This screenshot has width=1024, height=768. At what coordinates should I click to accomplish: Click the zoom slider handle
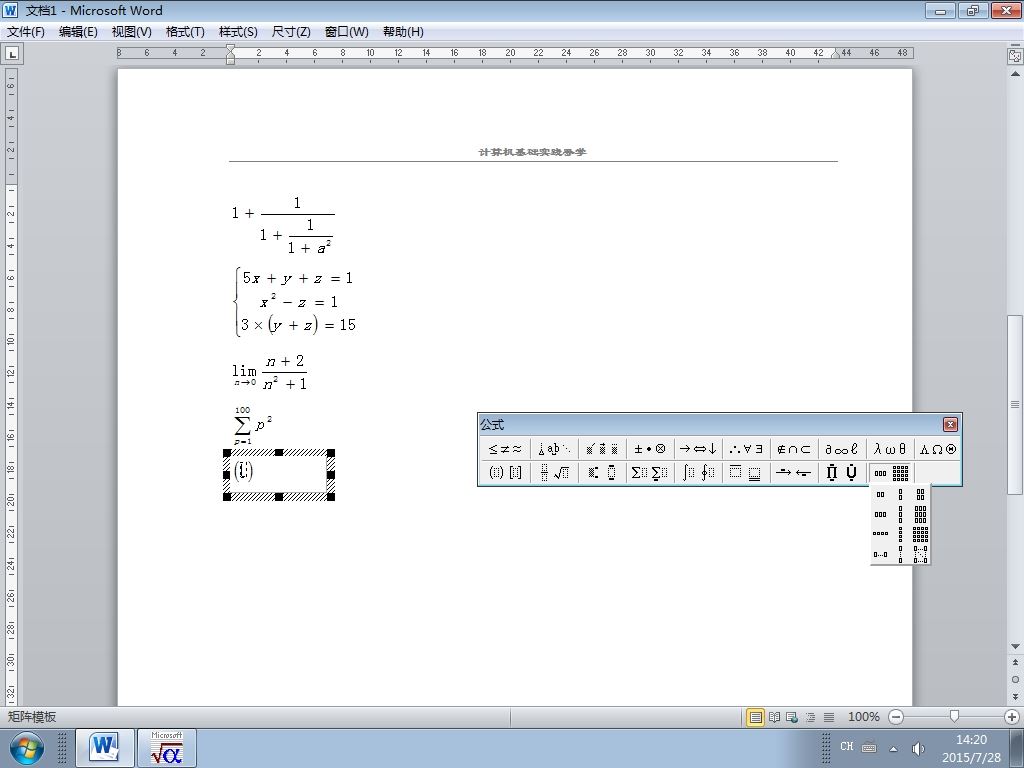(x=954, y=717)
